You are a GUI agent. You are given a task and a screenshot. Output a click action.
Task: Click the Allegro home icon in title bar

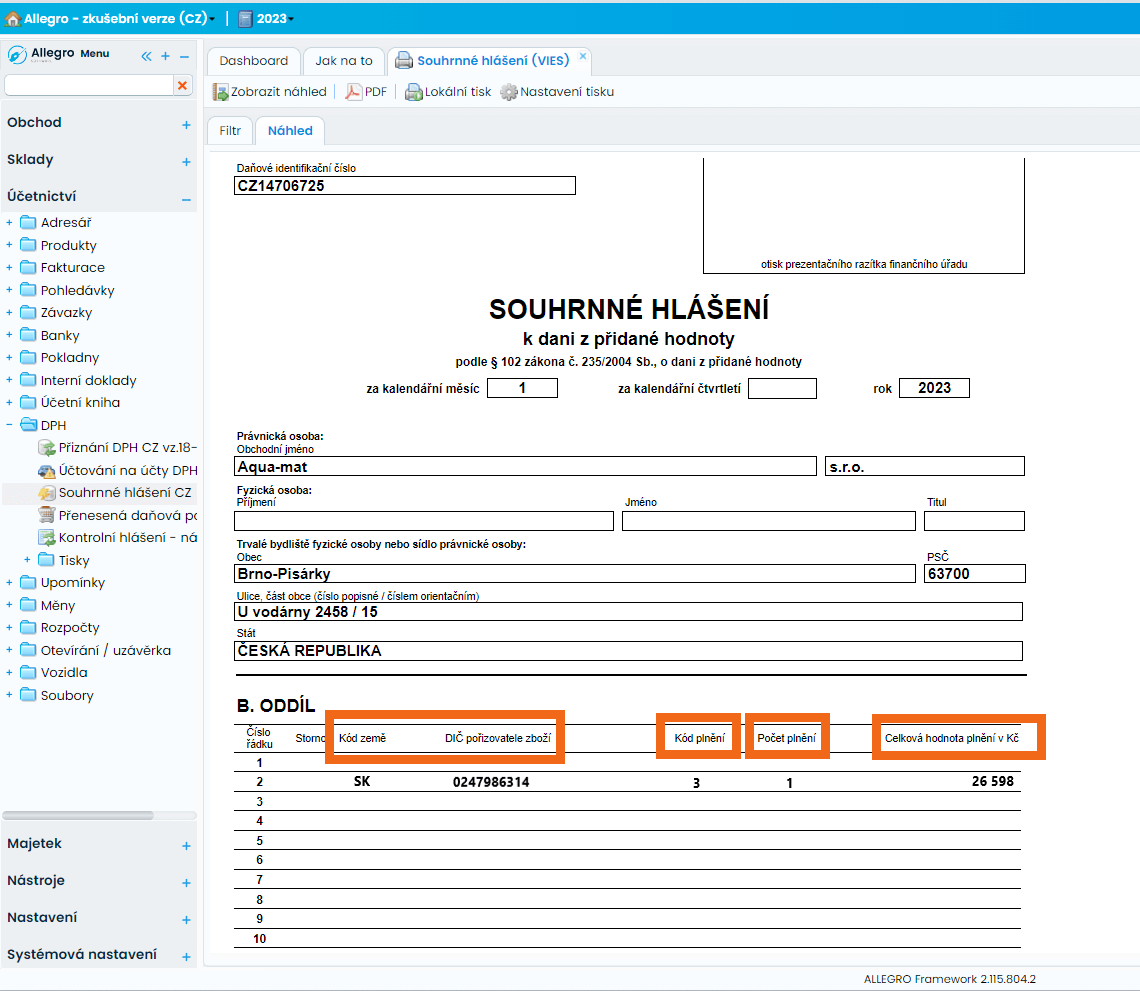pyautogui.click(x=13, y=19)
